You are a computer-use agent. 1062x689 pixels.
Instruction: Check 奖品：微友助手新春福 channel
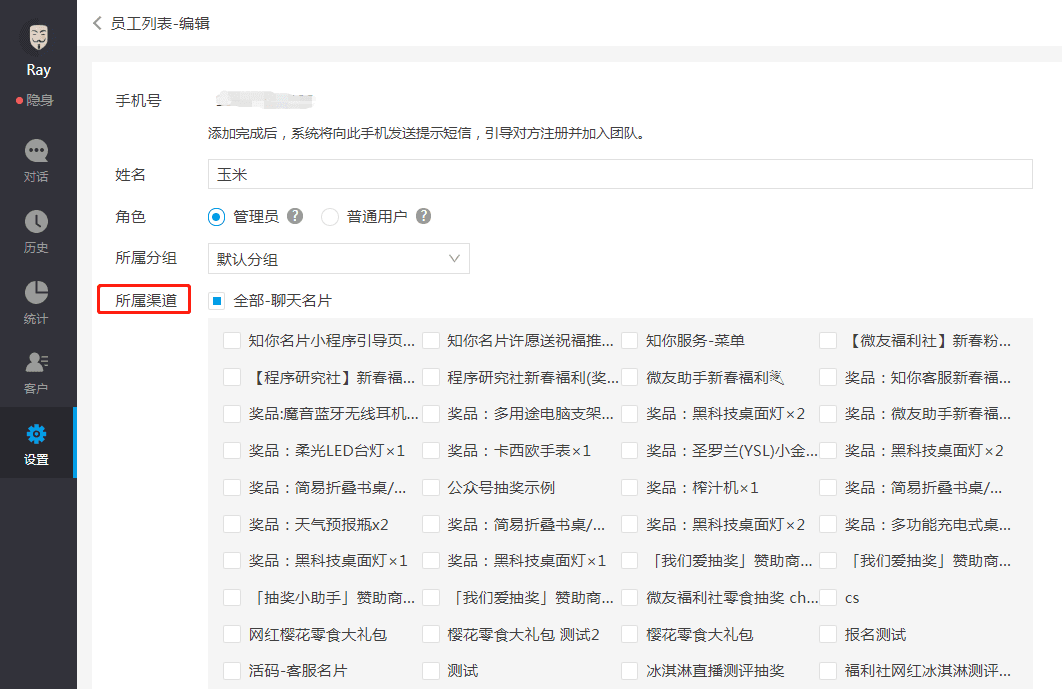pyautogui.click(x=828, y=413)
